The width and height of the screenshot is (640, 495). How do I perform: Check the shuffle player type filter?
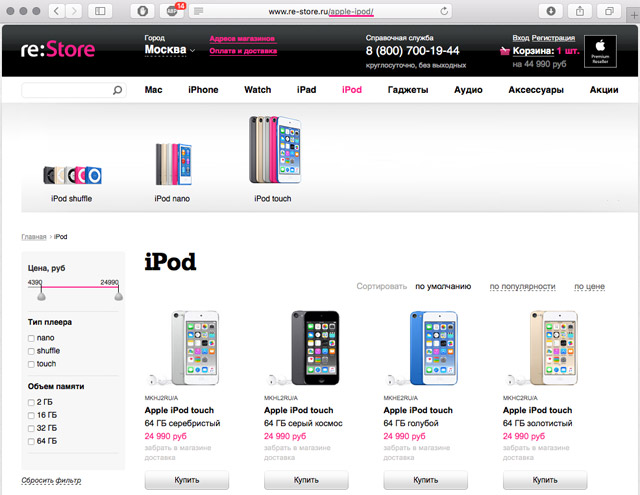(31, 351)
